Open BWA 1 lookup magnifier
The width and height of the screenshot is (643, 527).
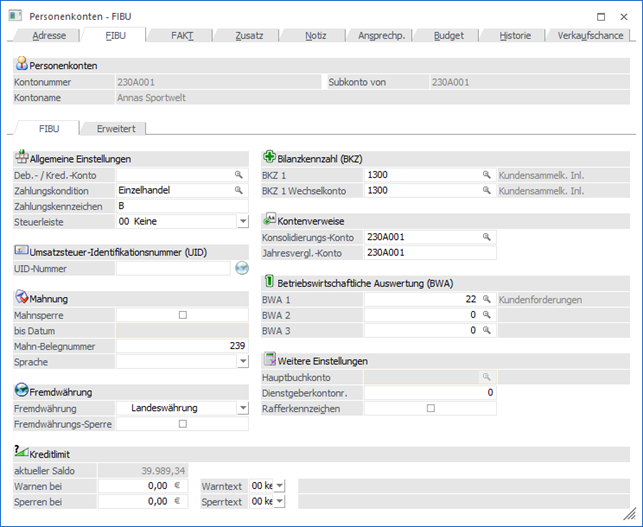pos(486,299)
